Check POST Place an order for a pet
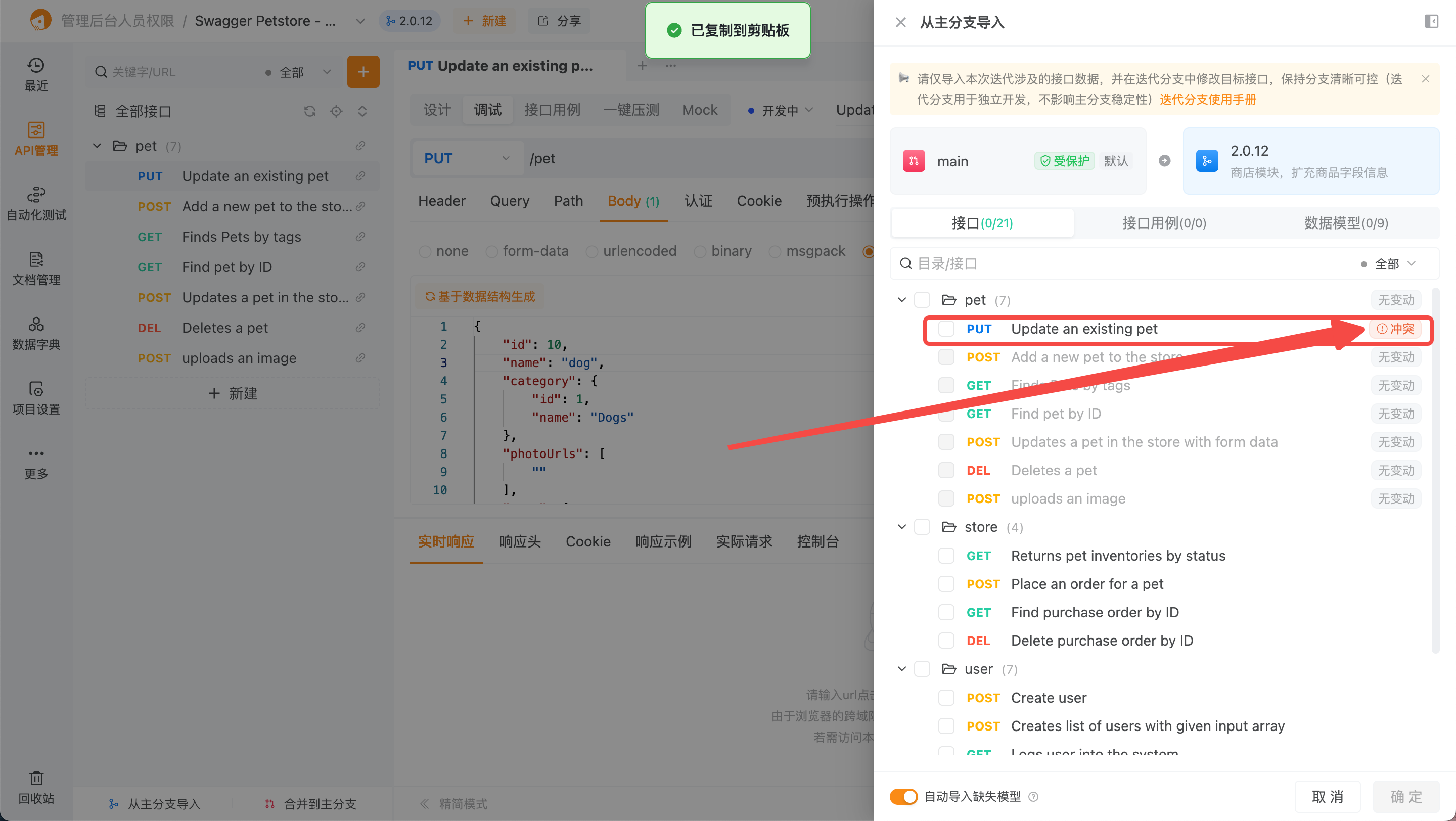The width and height of the screenshot is (1456, 821). coord(945,584)
